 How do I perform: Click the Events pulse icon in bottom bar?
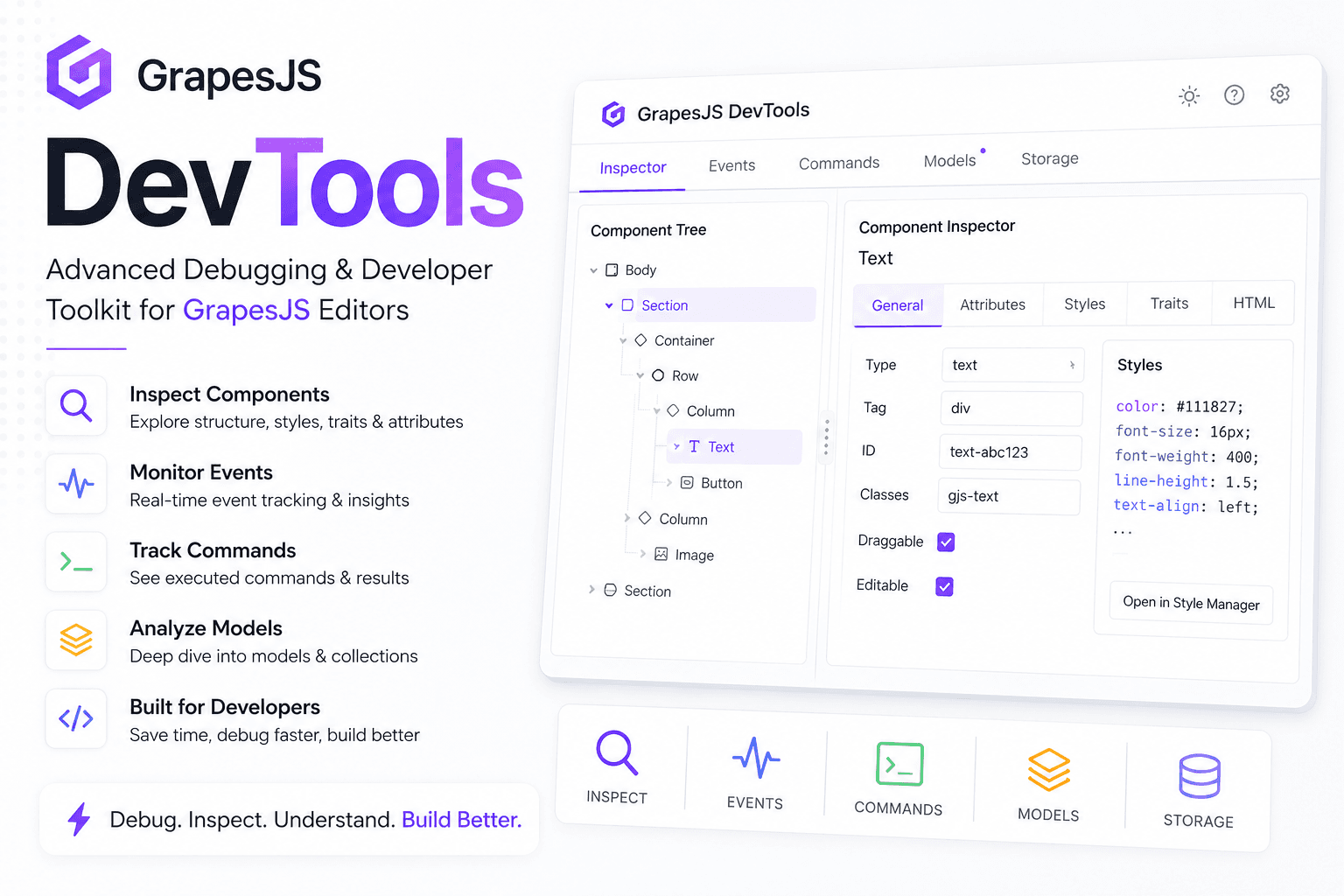coord(756,758)
